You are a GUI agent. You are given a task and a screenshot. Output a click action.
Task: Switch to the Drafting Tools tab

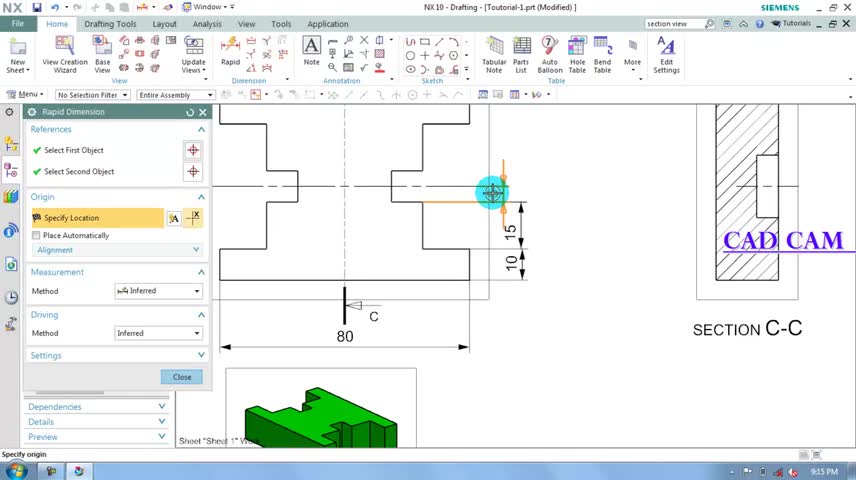110,24
